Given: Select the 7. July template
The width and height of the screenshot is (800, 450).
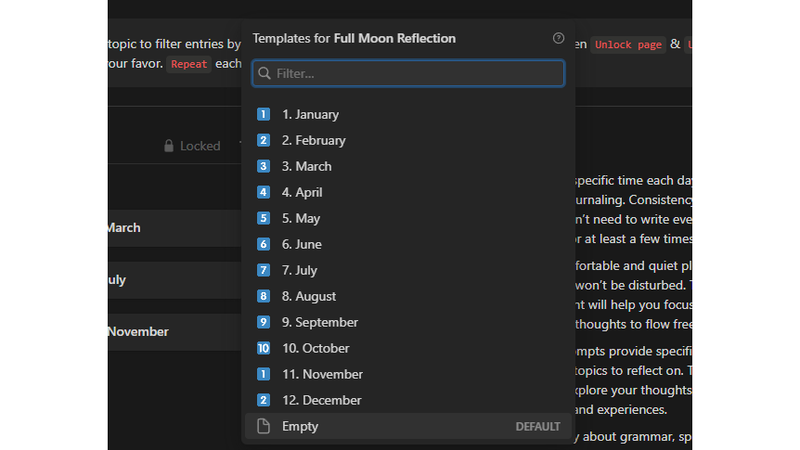Looking at the screenshot, I should (x=408, y=270).
